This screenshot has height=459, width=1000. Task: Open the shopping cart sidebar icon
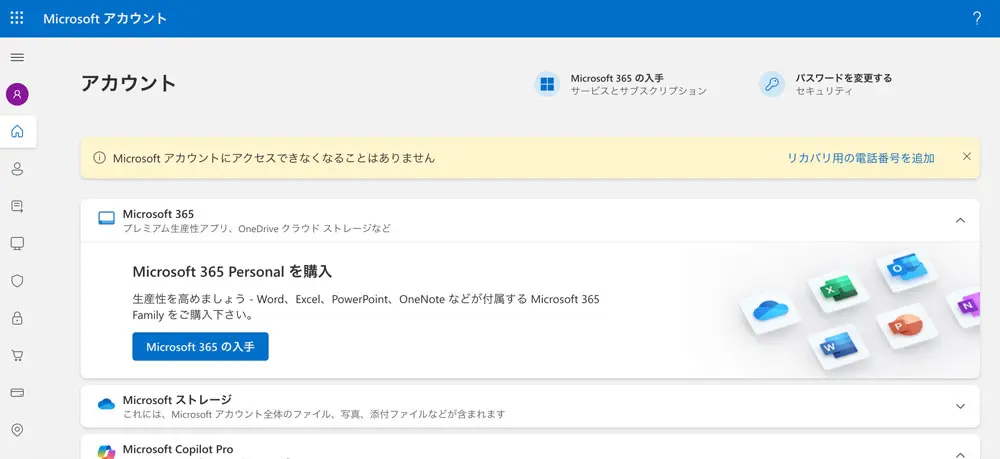point(17,355)
